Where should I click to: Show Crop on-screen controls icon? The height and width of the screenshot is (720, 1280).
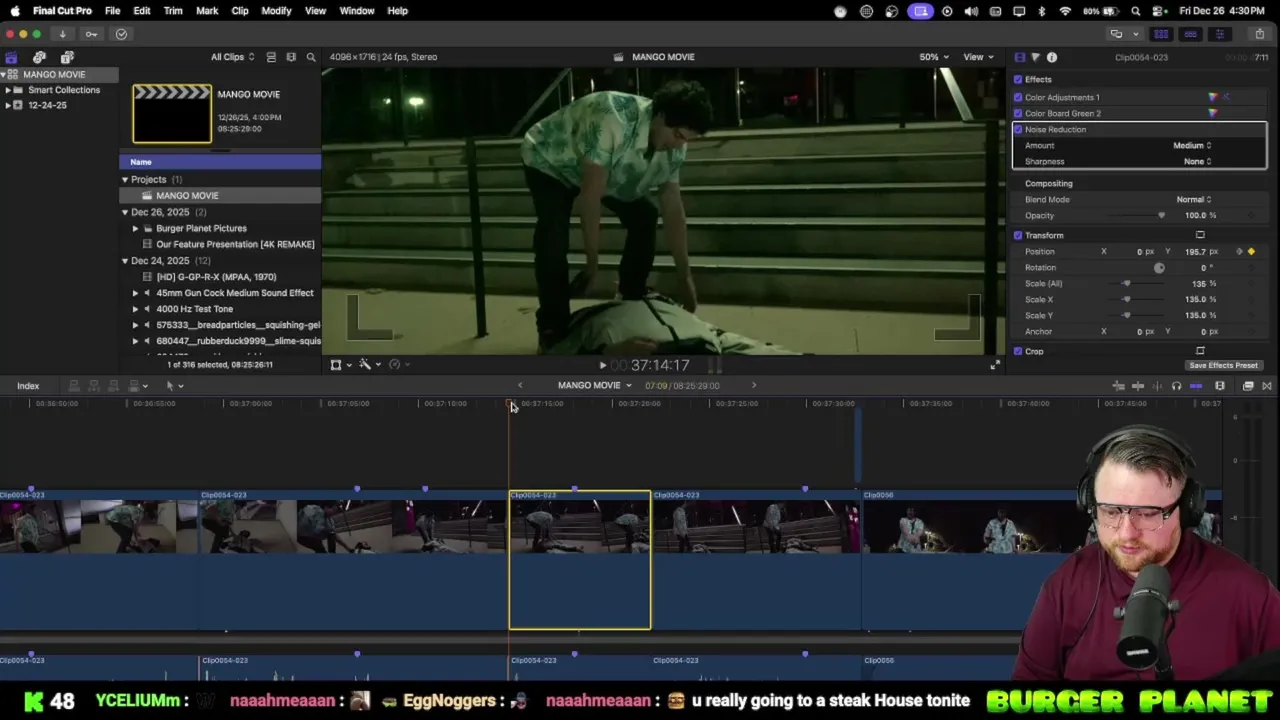tap(1200, 351)
